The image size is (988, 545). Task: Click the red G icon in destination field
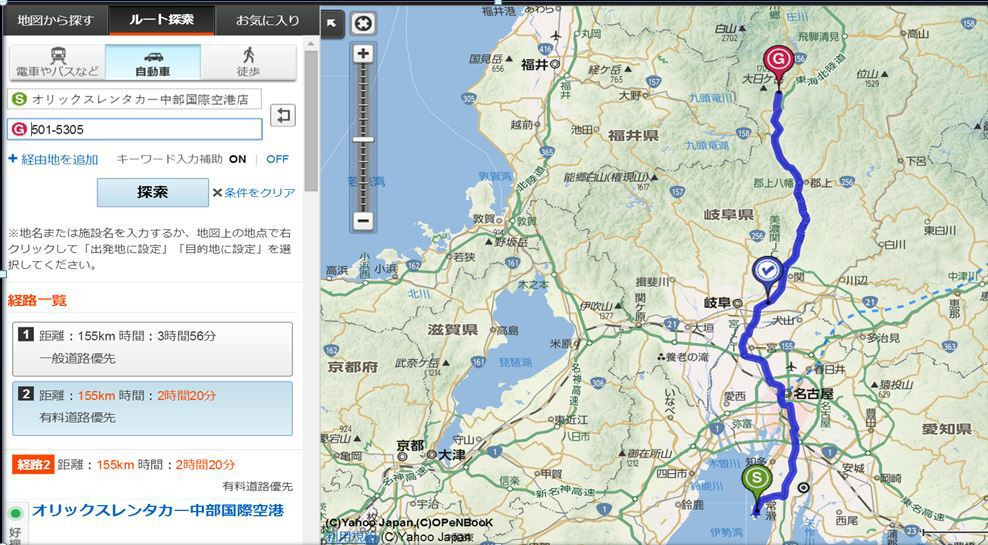point(19,129)
